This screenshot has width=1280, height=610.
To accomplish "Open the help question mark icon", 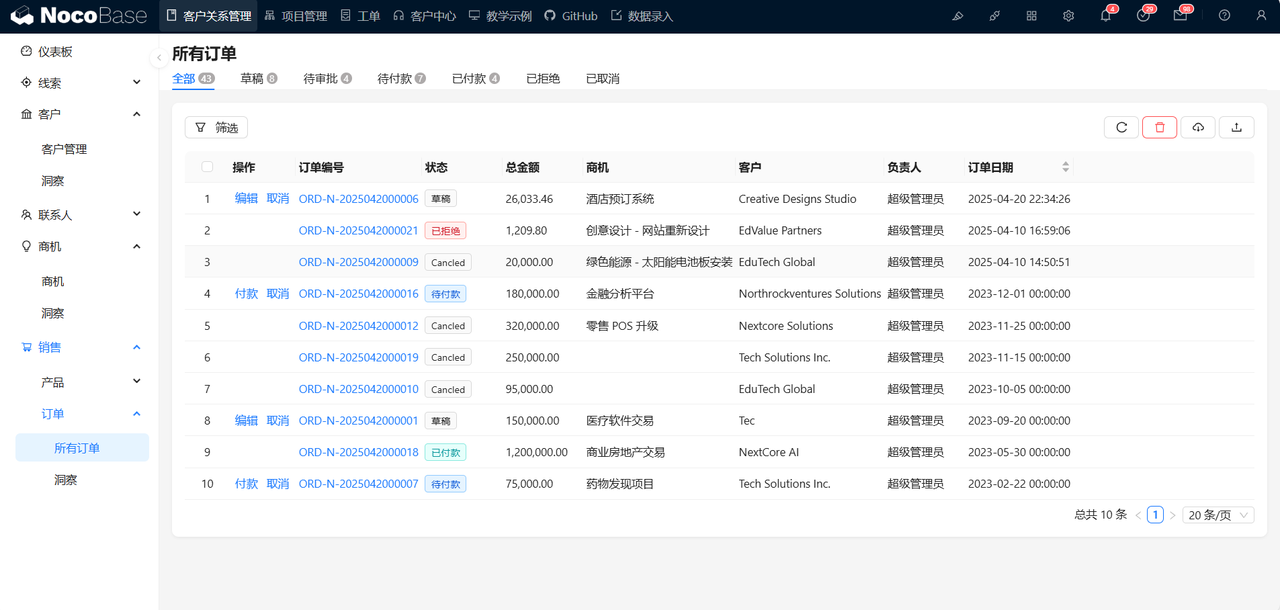I will pos(1224,16).
